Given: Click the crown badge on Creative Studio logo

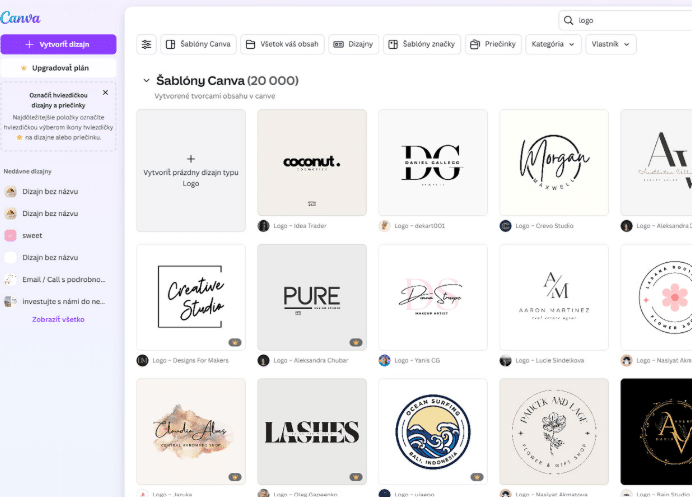Looking at the screenshot, I should click(235, 342).
